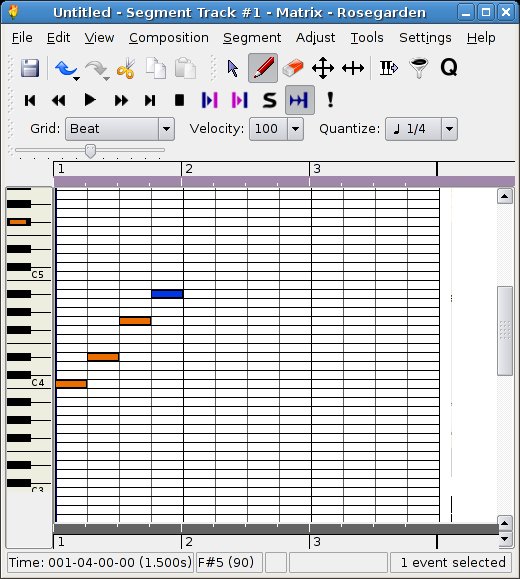Cut selection with scissors icon
The width and height of the screenshot is (520, 579).
[x=126, y=68]
